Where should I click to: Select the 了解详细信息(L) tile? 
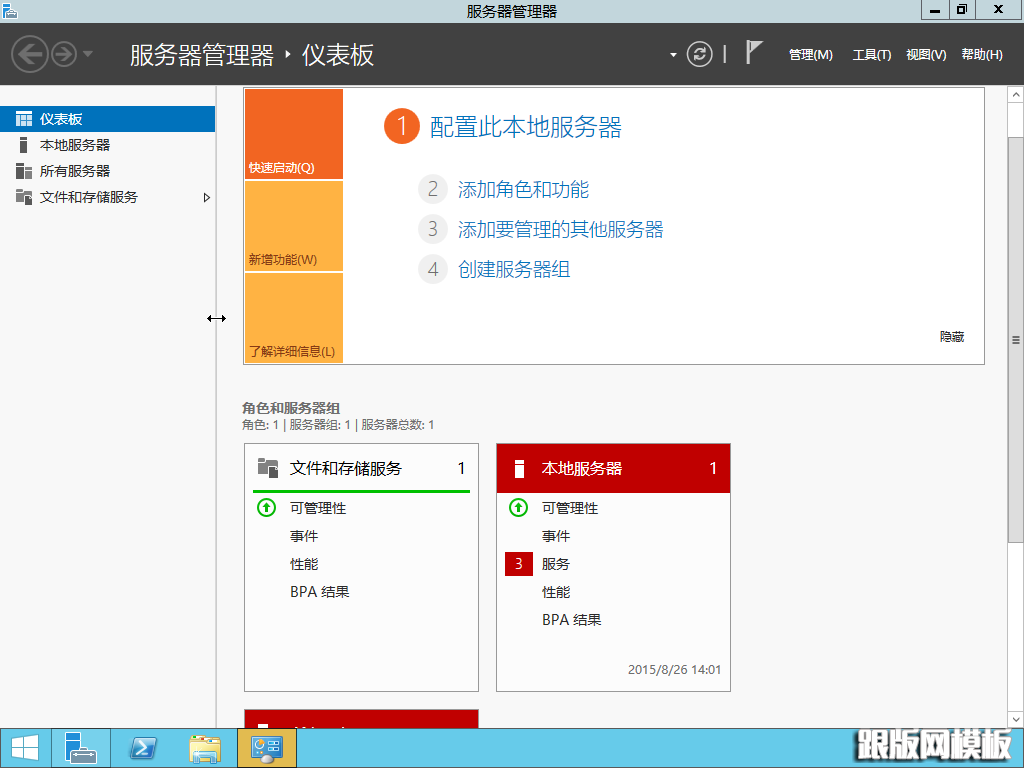[x=294, y=318]
